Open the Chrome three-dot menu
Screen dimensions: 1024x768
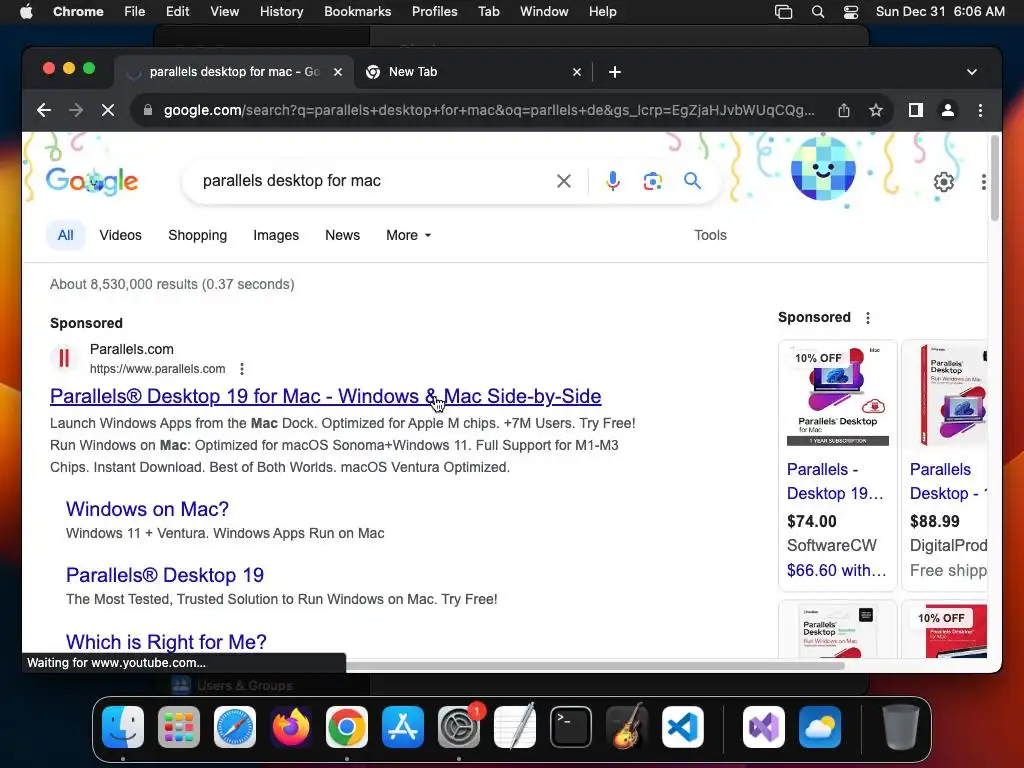pyautogui.click(x=980, y=110)
